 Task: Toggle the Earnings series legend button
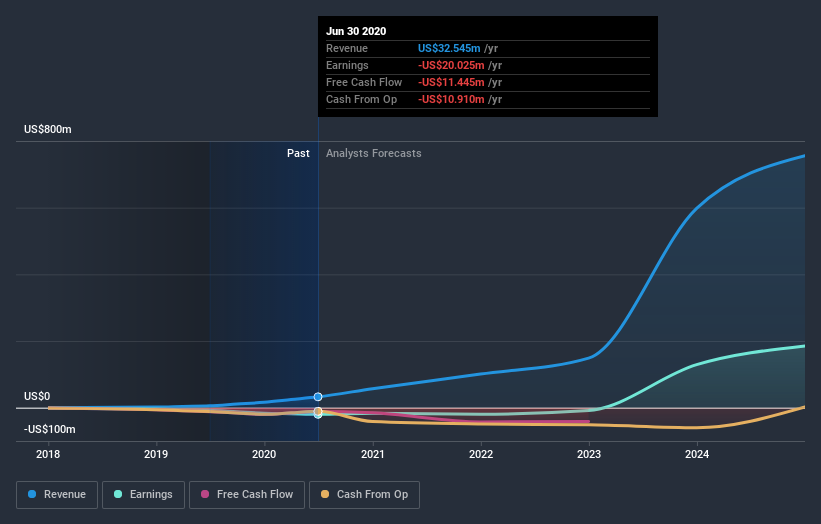pos(143,495)
